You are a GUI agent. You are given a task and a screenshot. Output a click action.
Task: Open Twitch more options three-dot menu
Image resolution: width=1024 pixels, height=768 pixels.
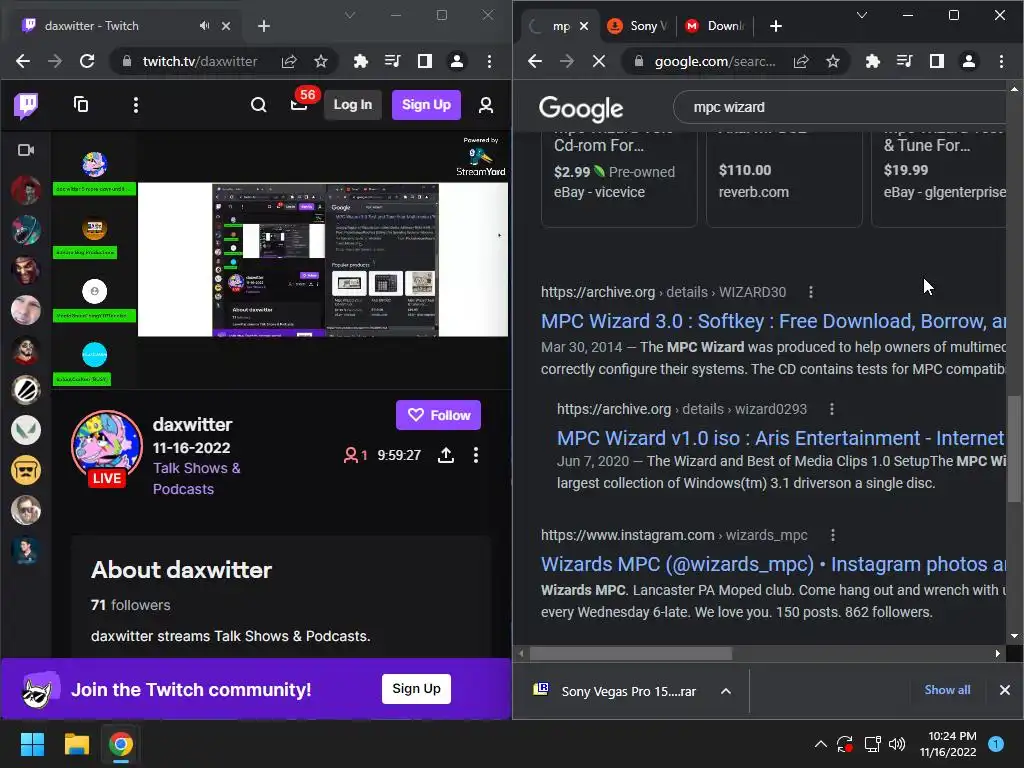click(x=136, y=105)
